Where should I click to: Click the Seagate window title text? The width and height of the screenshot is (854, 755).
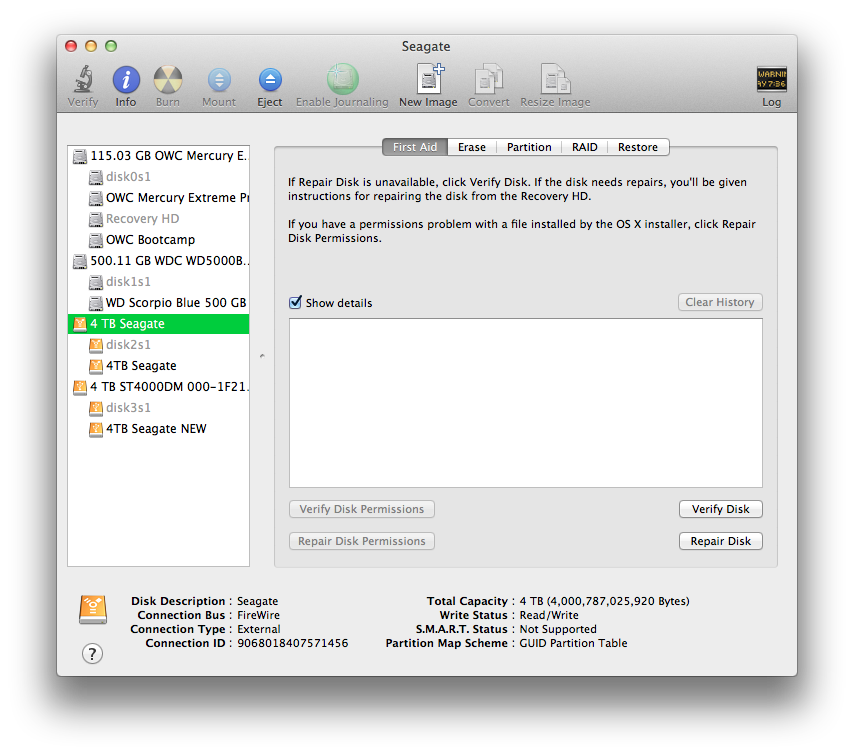(x=426, y=46)
